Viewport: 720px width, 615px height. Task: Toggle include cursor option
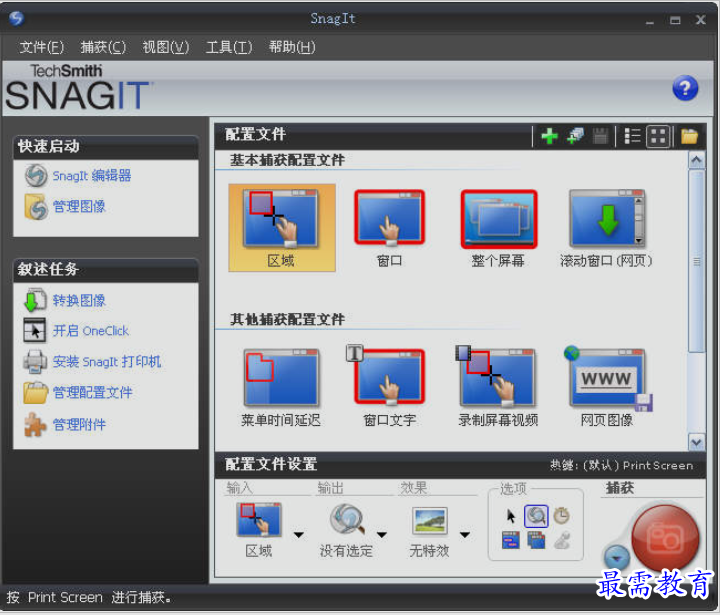pos(511,516)
